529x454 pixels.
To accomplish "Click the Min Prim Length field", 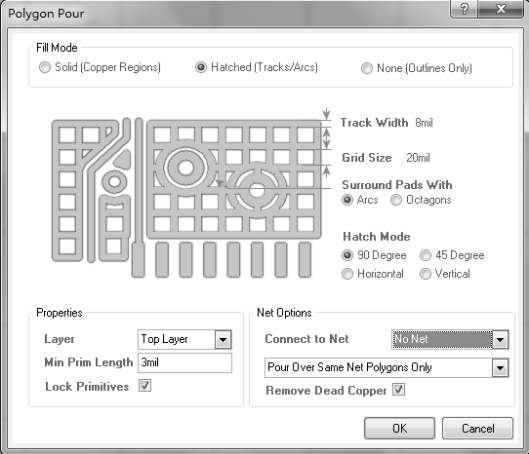I will [185, 363].
